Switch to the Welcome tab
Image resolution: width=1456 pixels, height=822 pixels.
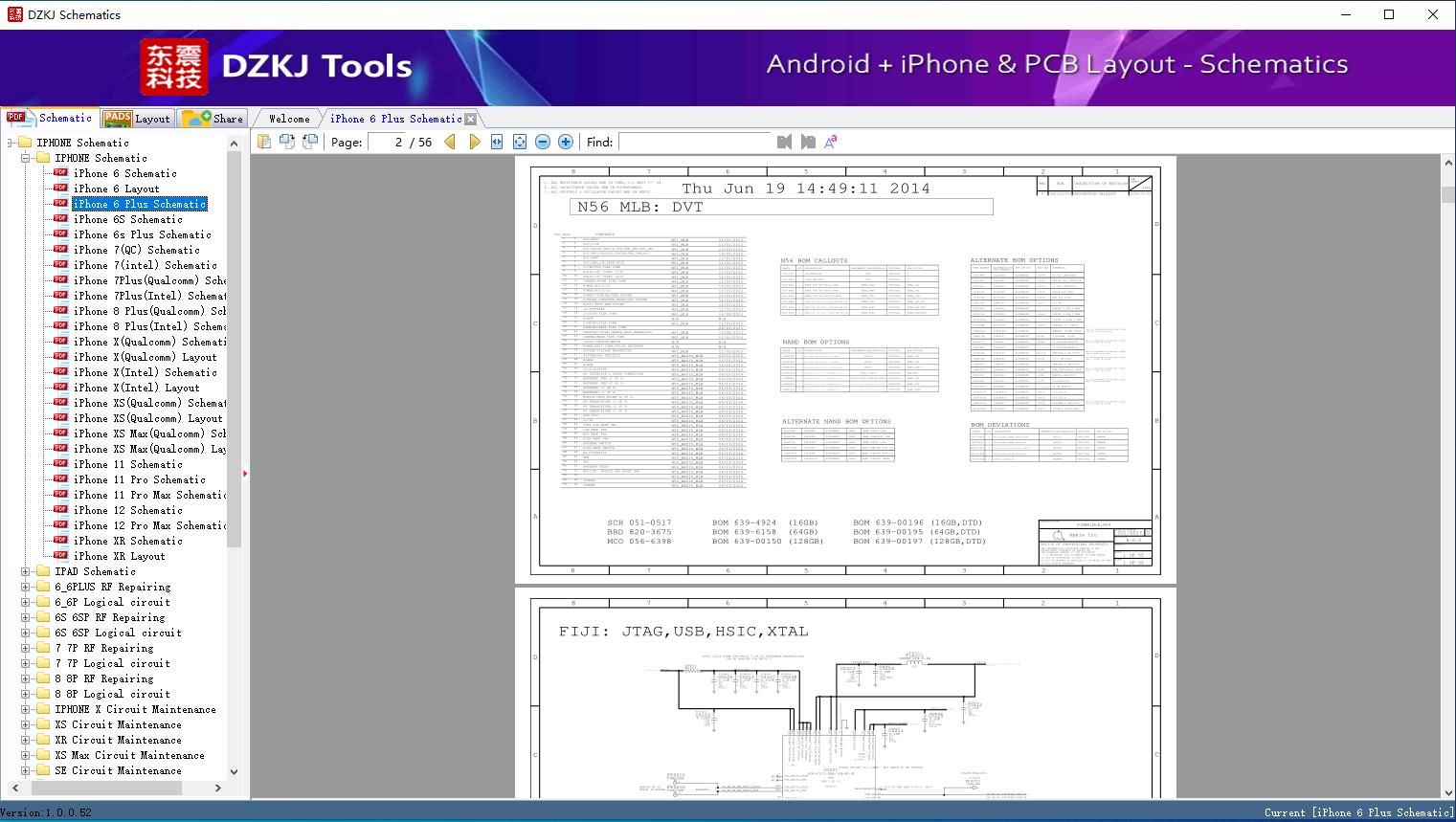point(289,119)
